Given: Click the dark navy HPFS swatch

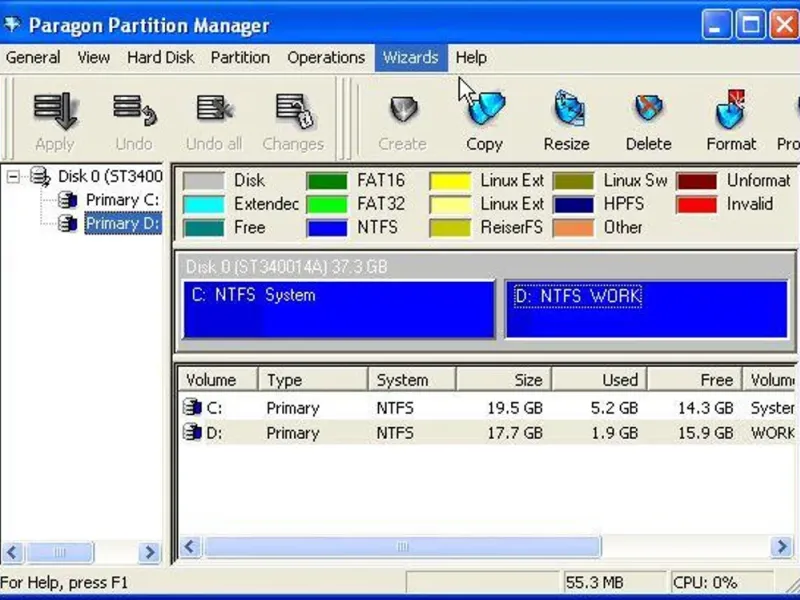Looking at the screenshot, I should 573,205.
